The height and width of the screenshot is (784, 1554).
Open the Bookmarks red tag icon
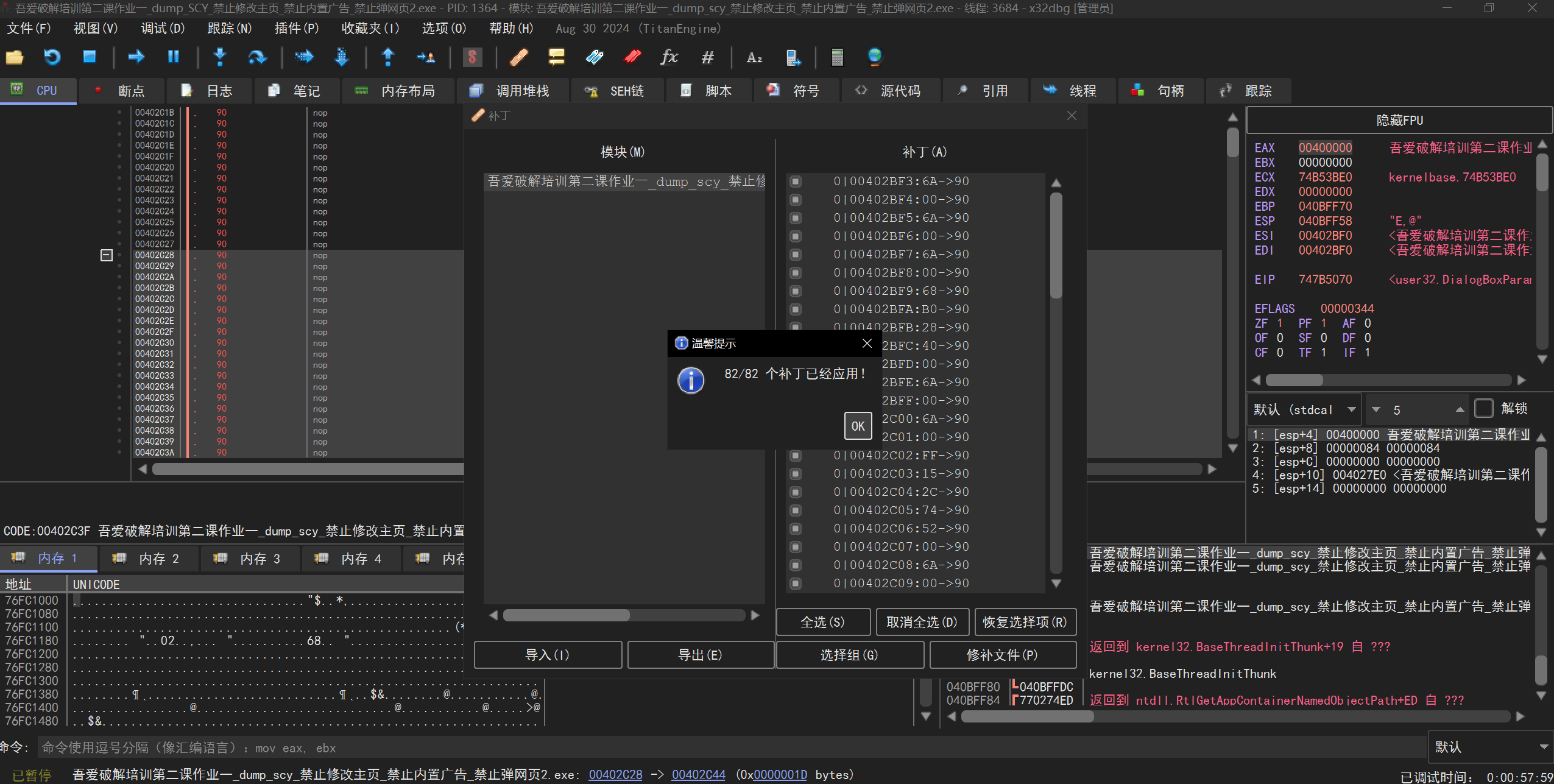click(632, 57)
